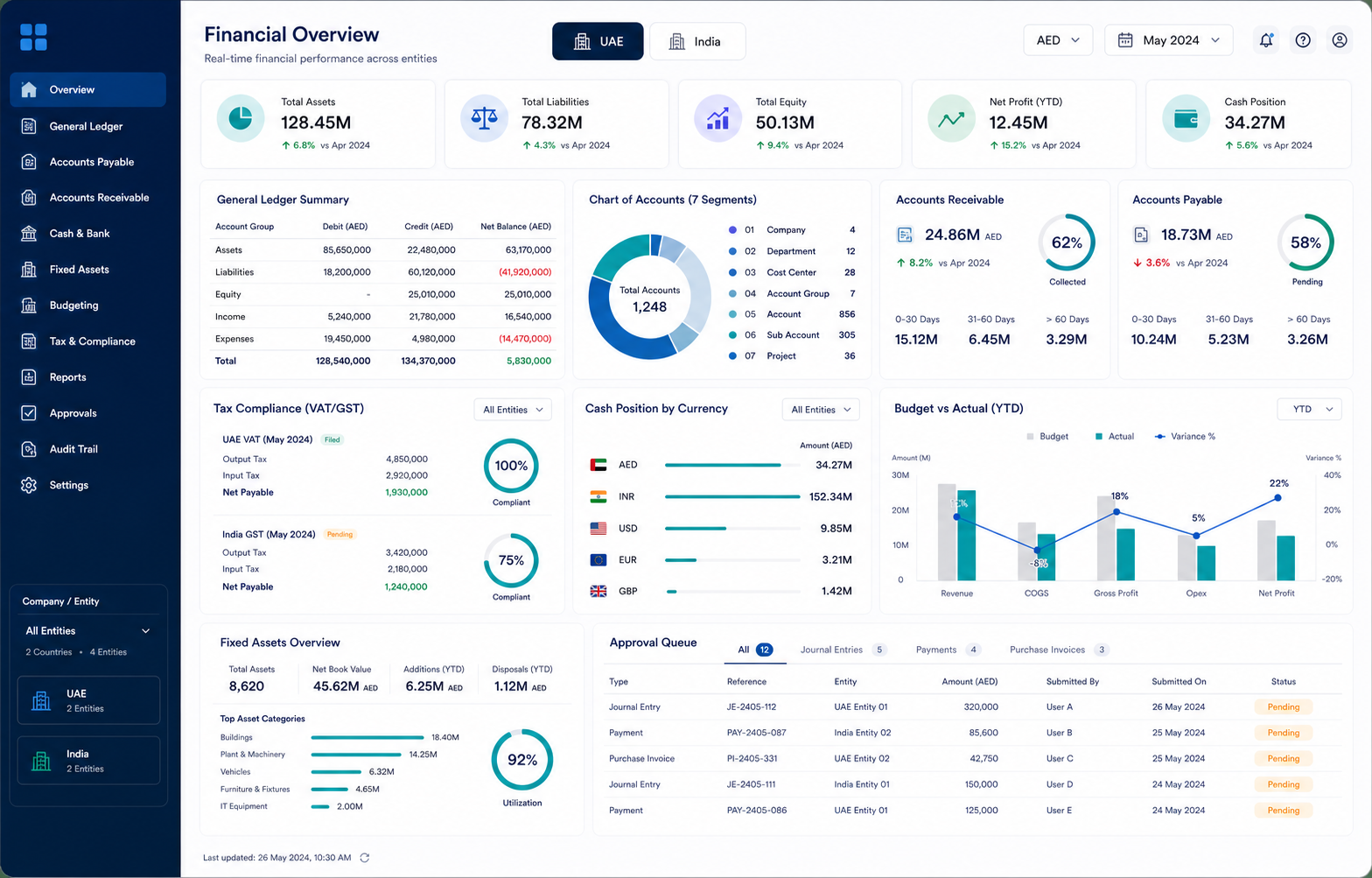Open the user profile icon
Image resolution: width=1372 pixels, height=878 pixels.
(1340, 40)
